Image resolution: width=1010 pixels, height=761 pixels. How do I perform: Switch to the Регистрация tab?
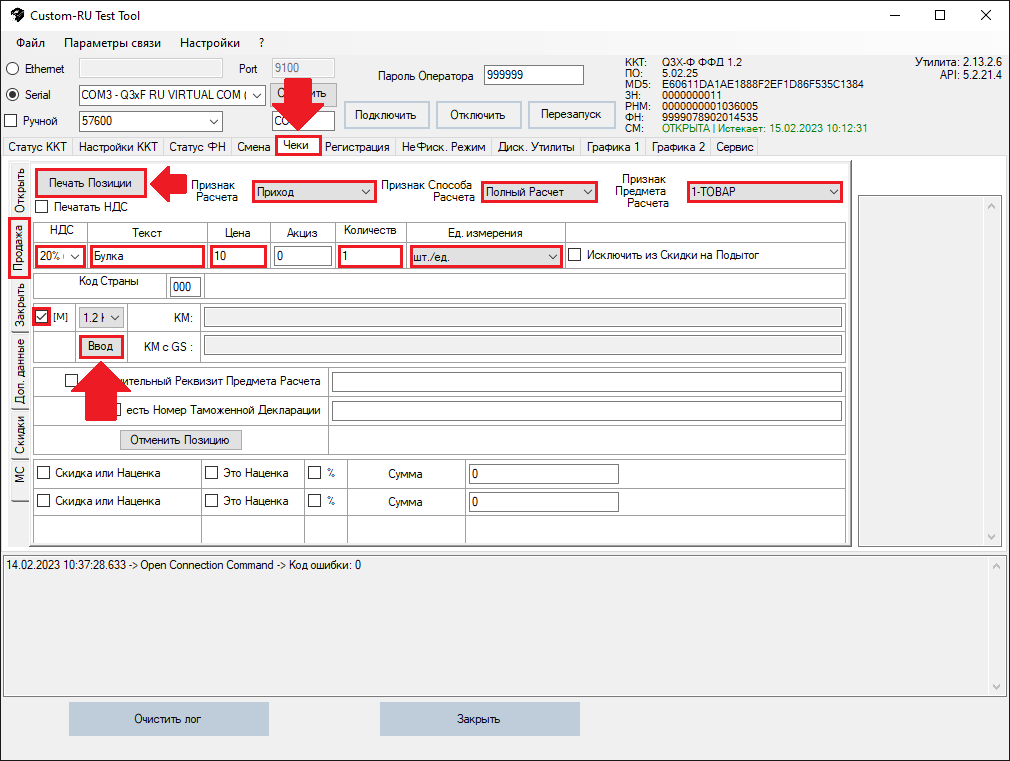coord(357,147)
